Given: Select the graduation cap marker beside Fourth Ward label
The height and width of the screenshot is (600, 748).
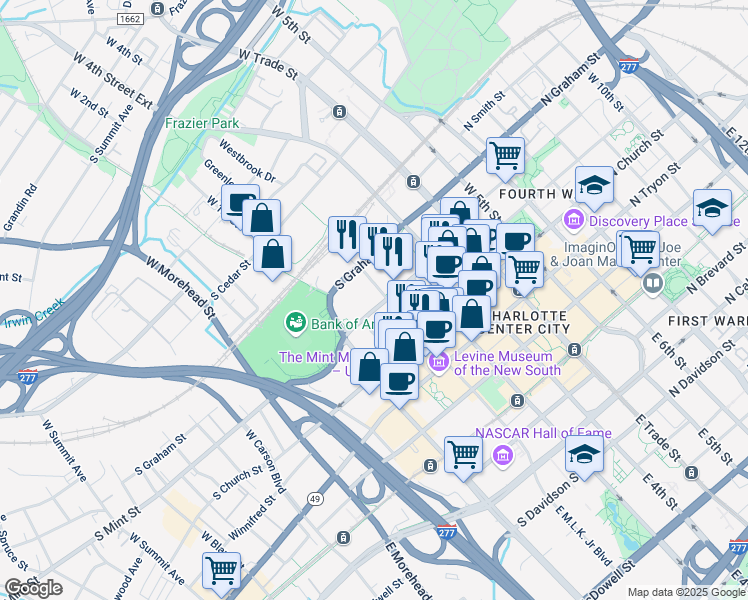Looking at the screenshot, I should [594, 185].
